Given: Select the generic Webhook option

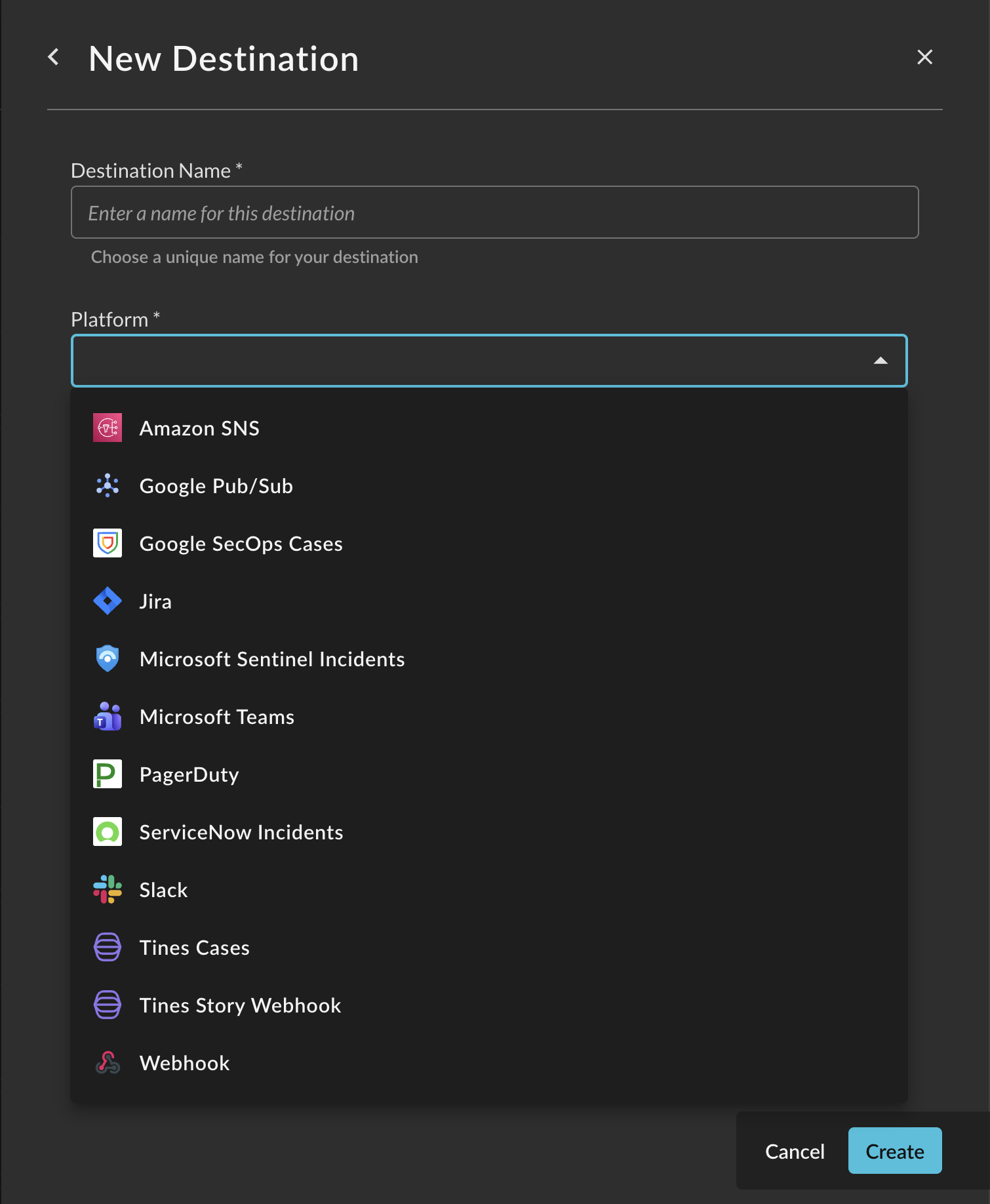Looking at the screenshot, I should pos(489,1063).
